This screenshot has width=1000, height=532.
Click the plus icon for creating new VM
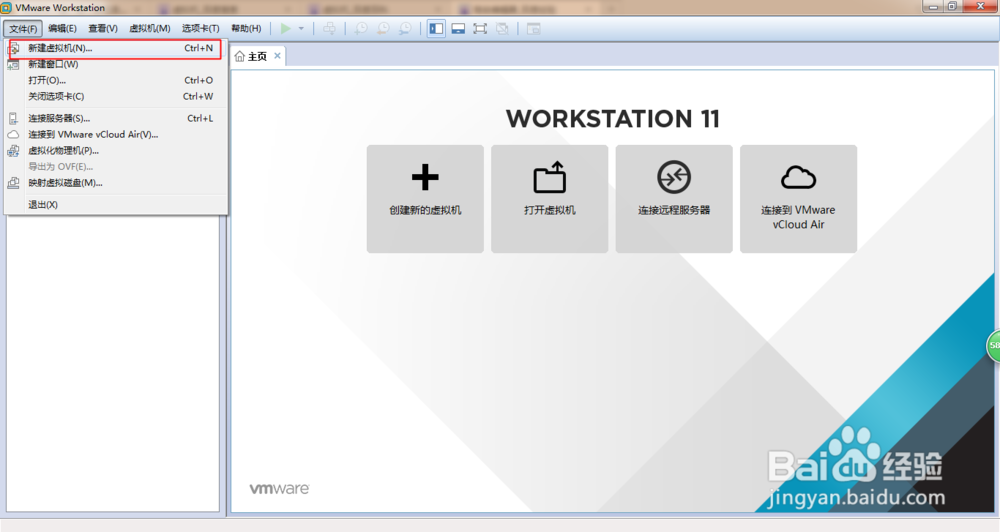pyautogui.click(x=425, y=177)
